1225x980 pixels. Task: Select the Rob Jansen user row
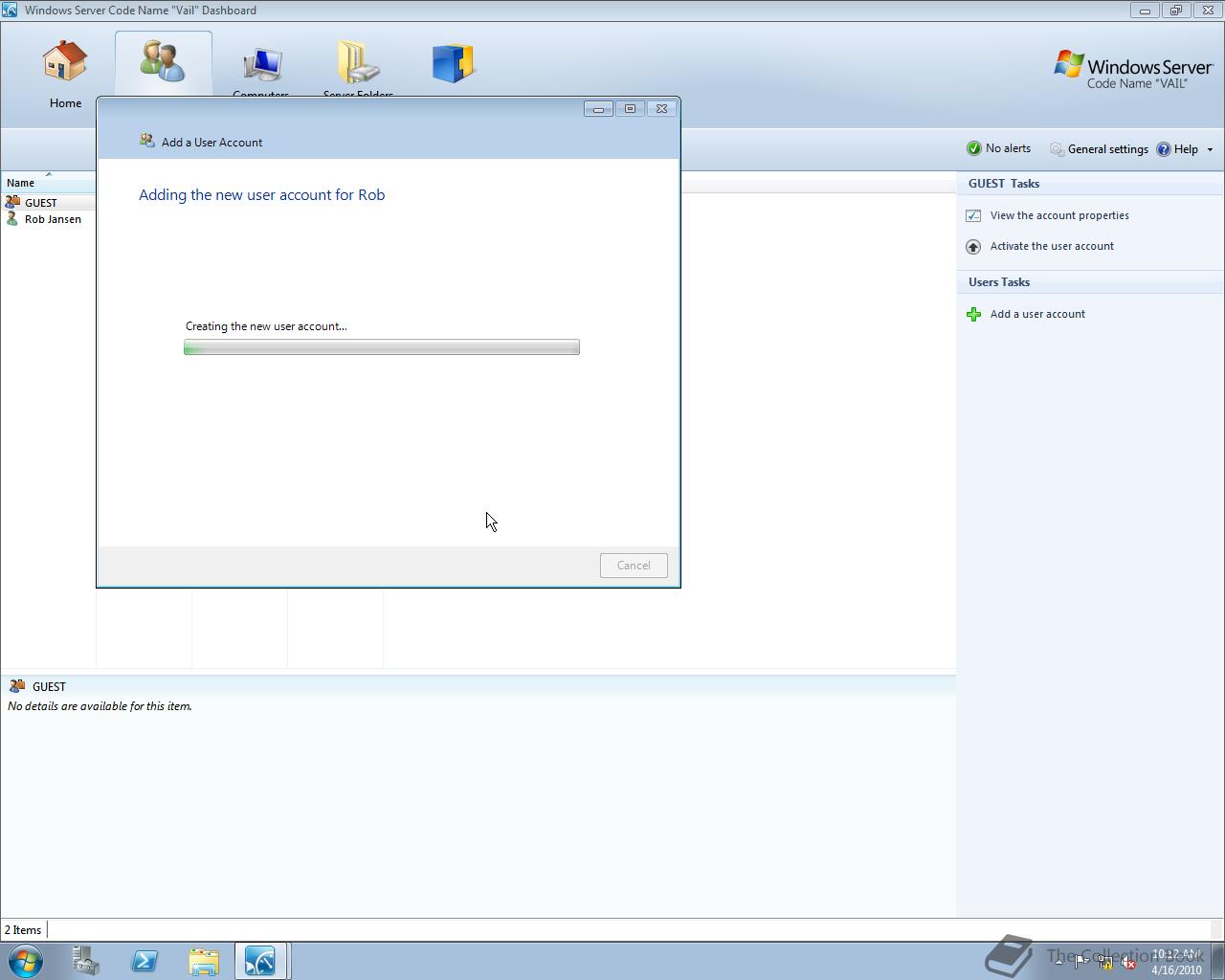(48, 219)
